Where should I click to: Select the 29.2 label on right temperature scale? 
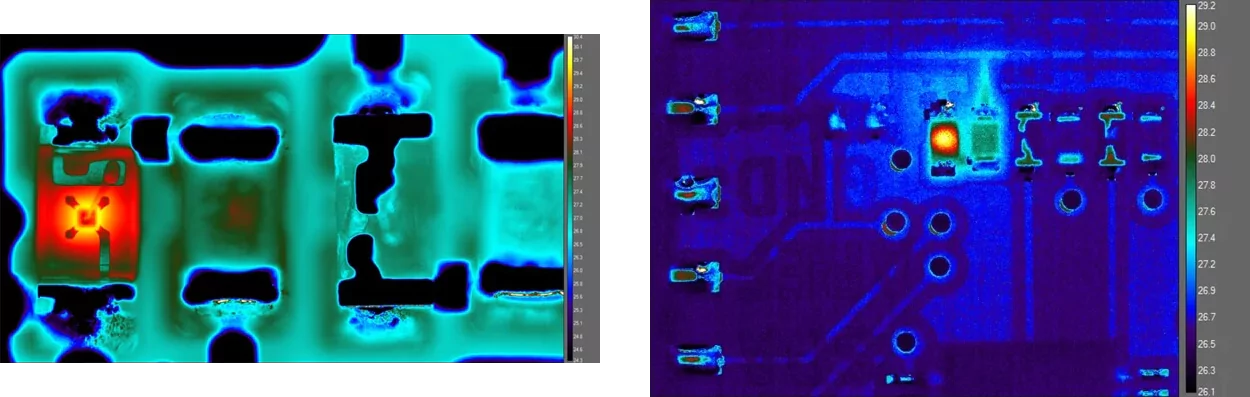coord(1207,5)
